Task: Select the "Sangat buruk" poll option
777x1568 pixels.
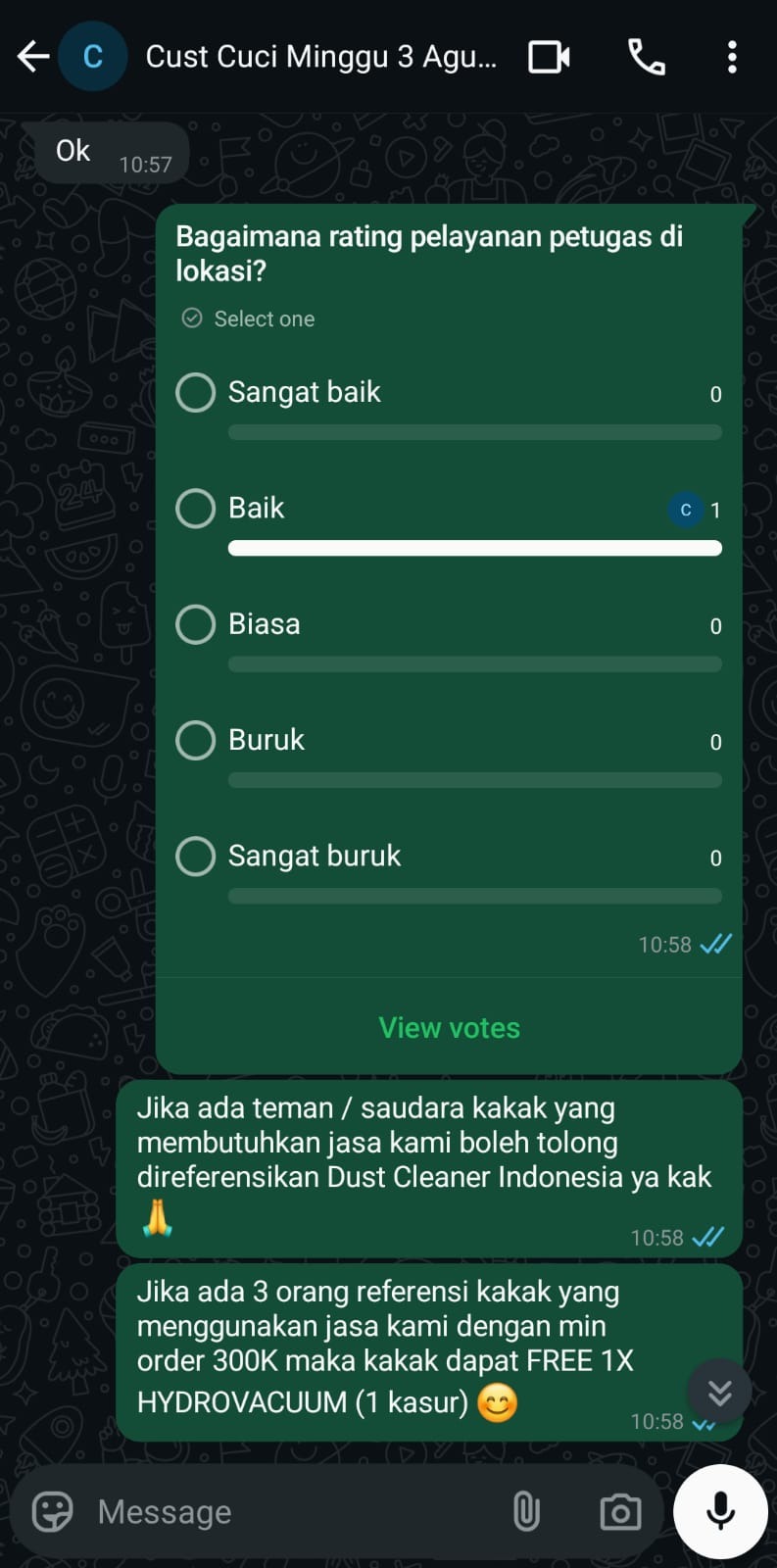Action: tap(449, 868)
